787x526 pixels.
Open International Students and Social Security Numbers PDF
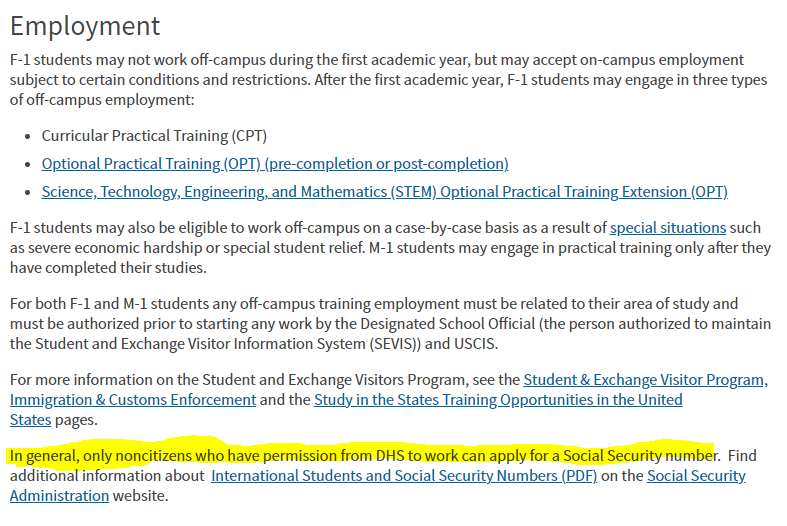click(x=404, y=476)
